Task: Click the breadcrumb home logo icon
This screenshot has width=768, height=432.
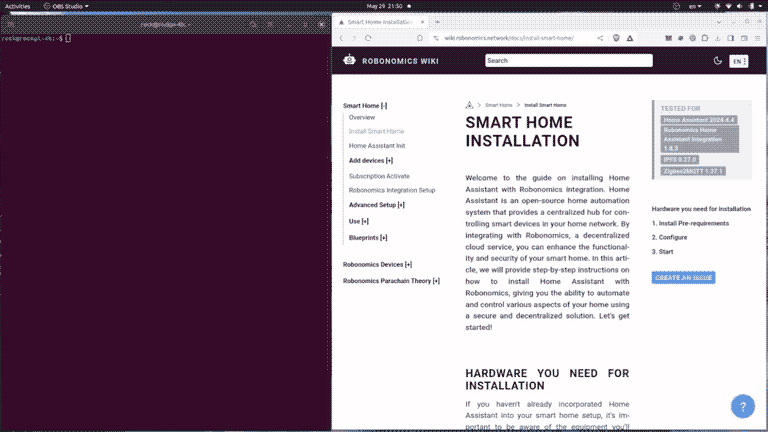Action: (469, 105)
